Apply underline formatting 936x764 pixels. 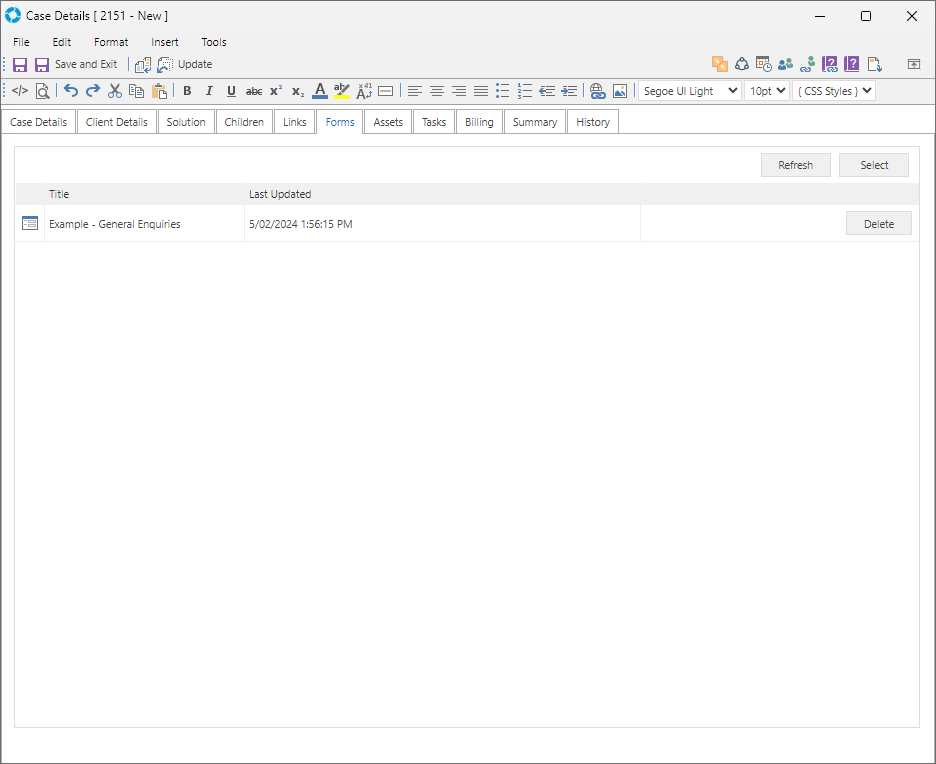(x=231, y=91)
